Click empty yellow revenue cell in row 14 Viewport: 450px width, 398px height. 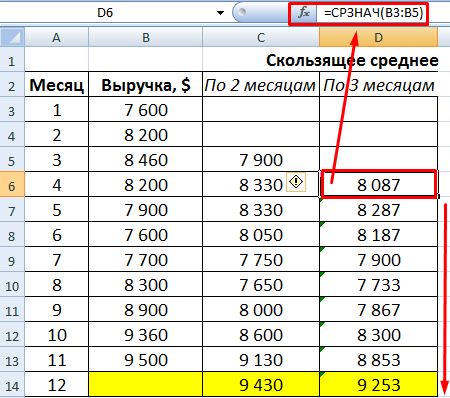(146, 385)
